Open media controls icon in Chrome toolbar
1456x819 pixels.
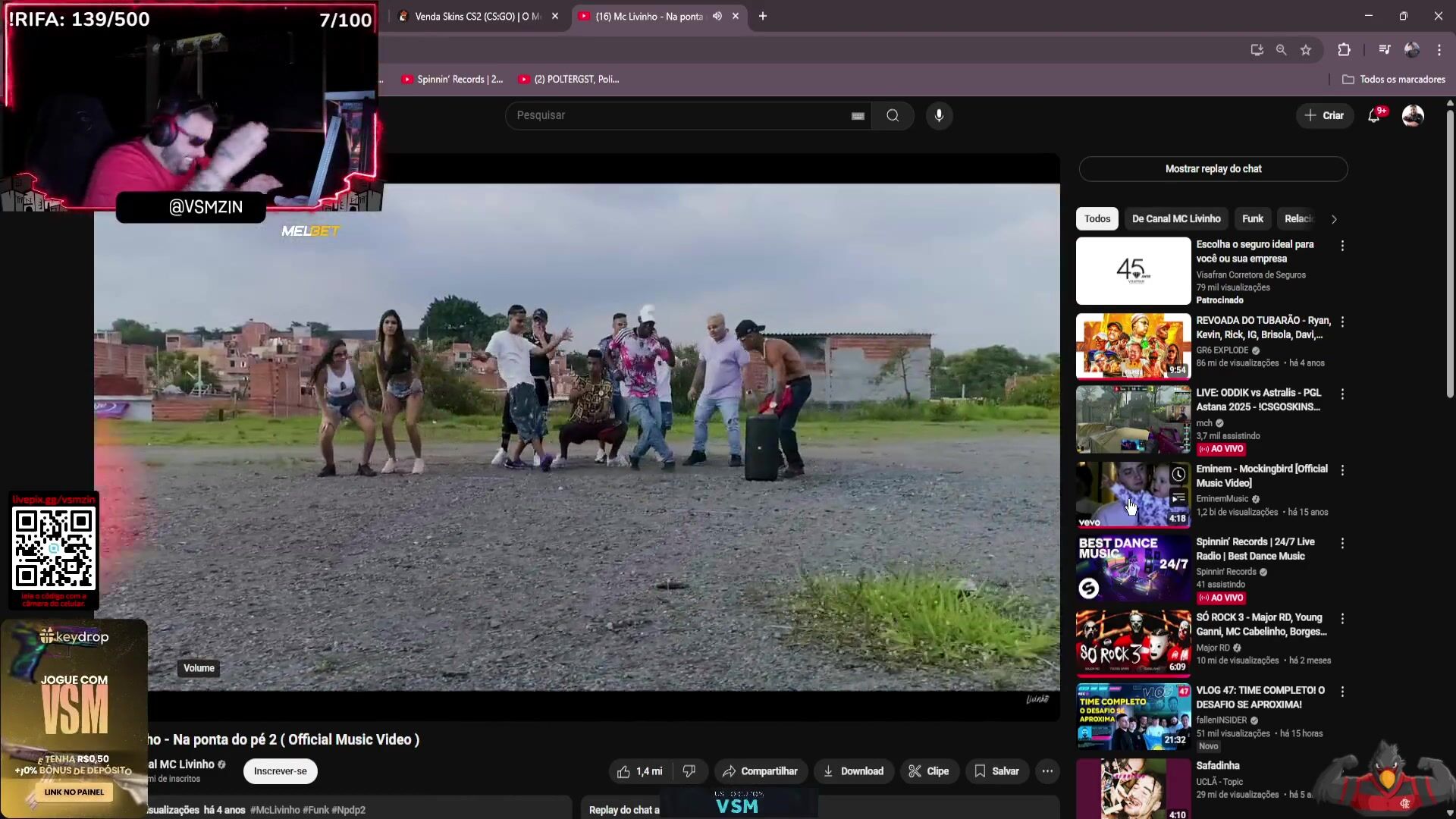tap(1385, 50)
